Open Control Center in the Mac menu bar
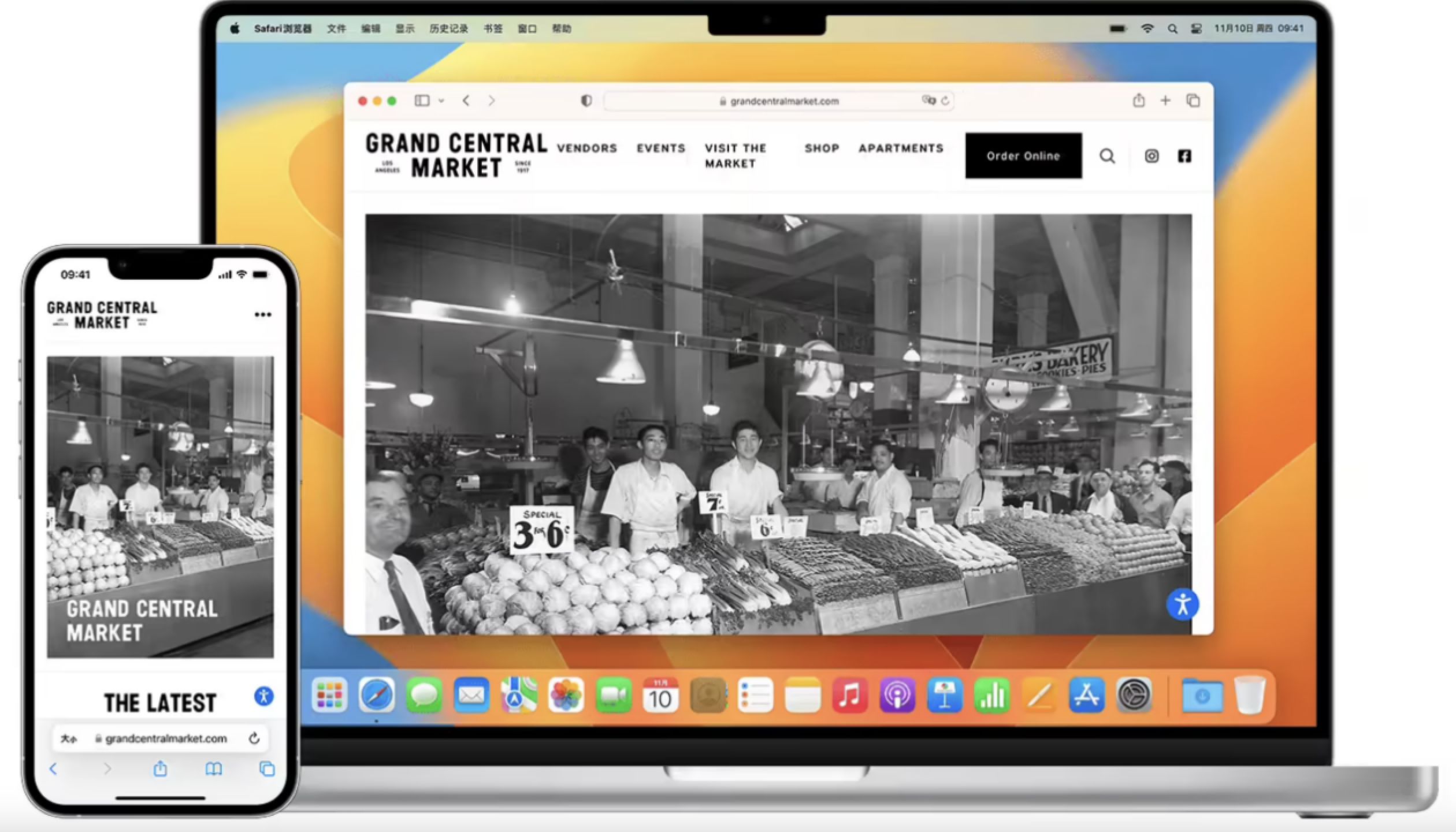 (1197, 28)
